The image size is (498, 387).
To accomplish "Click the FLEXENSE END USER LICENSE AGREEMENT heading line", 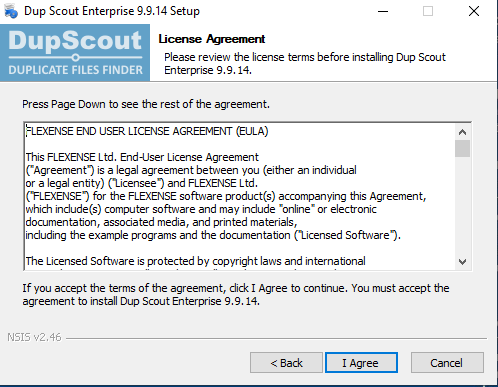I will [147, 131].
